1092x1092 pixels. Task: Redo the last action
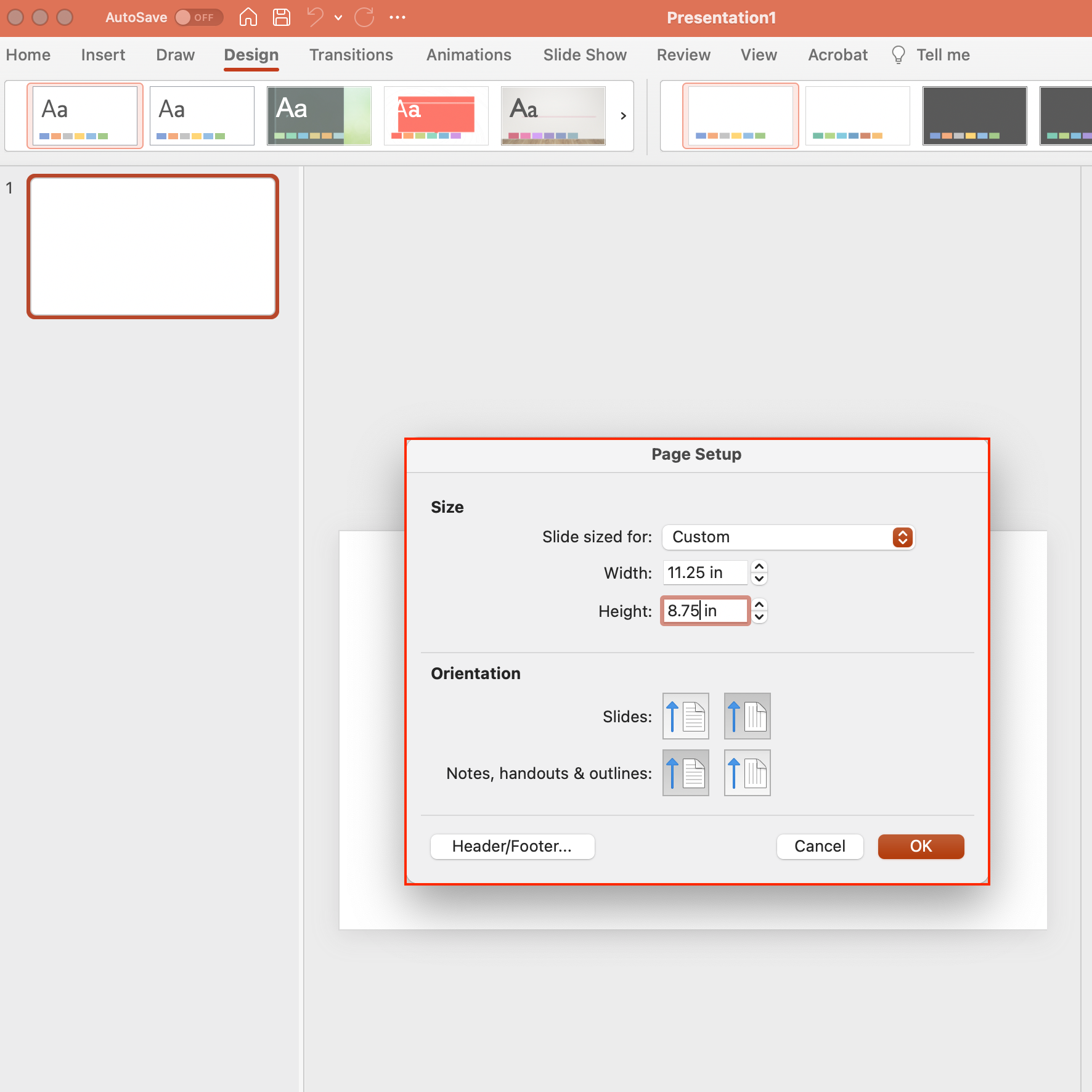click(x=364, y=17)
